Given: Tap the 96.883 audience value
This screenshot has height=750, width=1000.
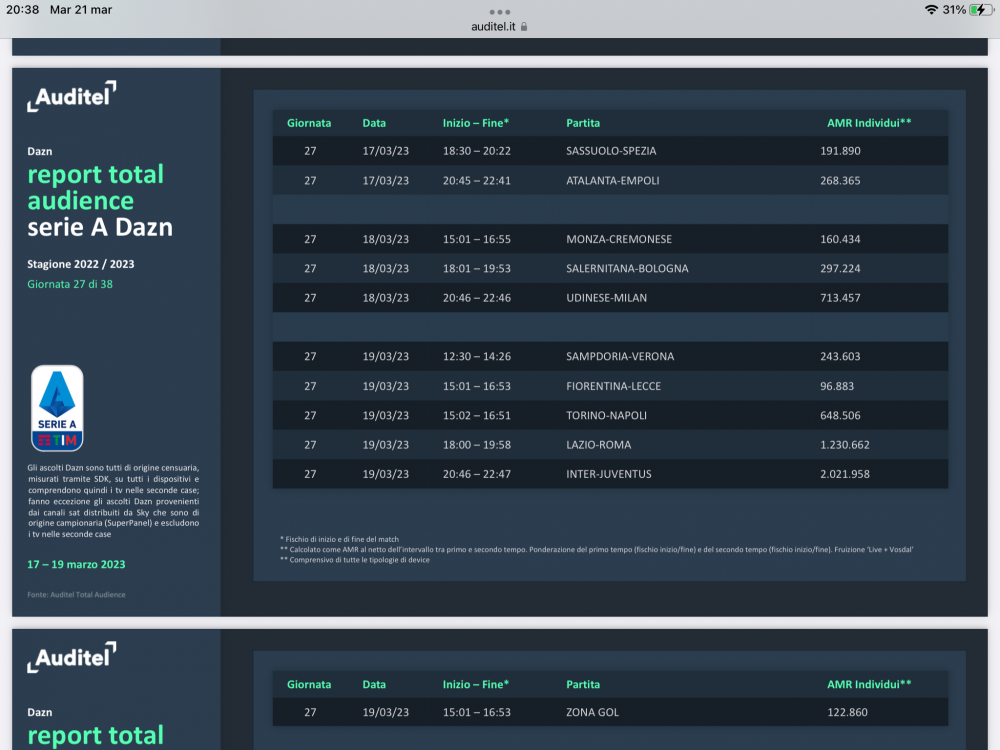Looking at the screenshot, I should (837, 386).
